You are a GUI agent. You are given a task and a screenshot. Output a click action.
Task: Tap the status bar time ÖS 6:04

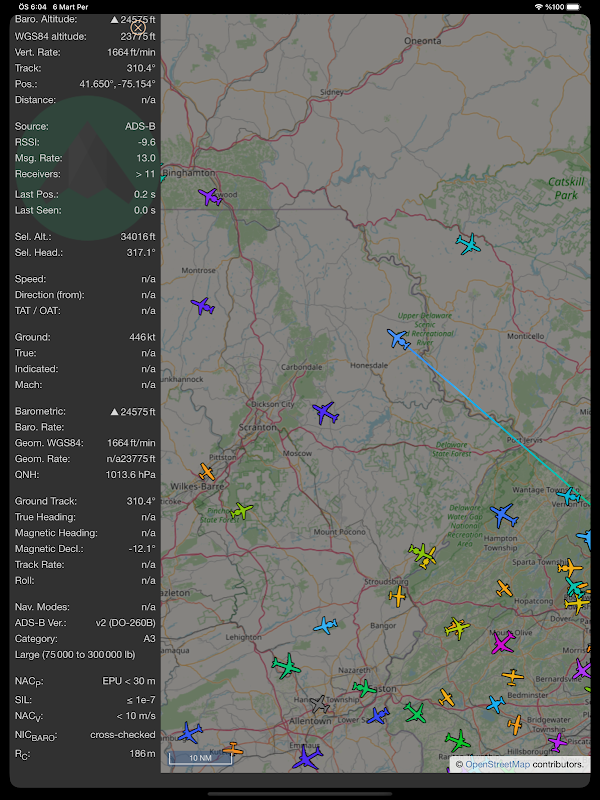[33, 7]
